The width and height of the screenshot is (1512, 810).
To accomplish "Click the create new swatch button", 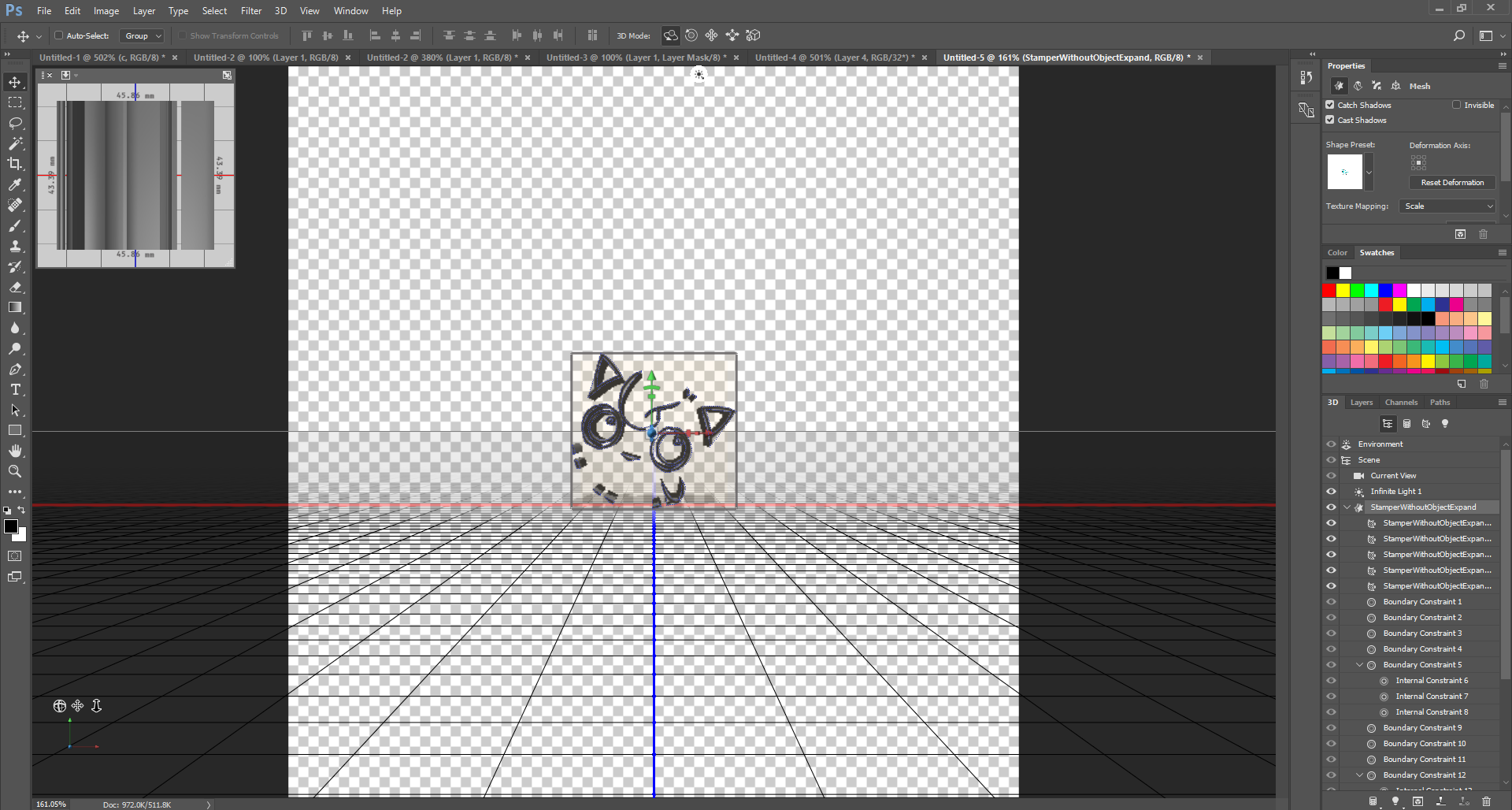I will point(1462,384).
